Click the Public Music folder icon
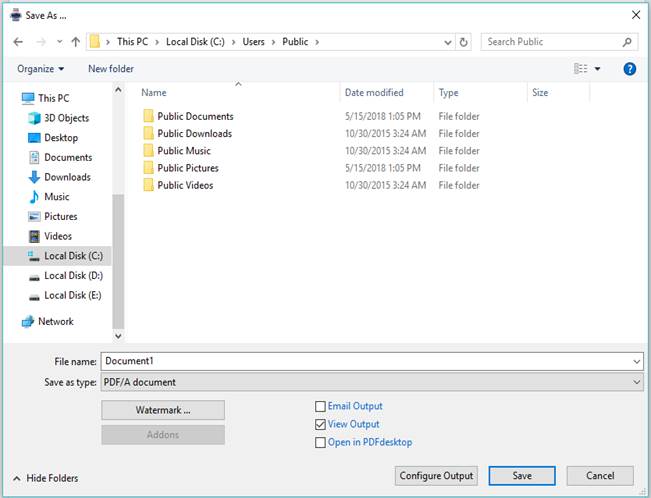Screen dimensions: 651x498 [148, 151]
